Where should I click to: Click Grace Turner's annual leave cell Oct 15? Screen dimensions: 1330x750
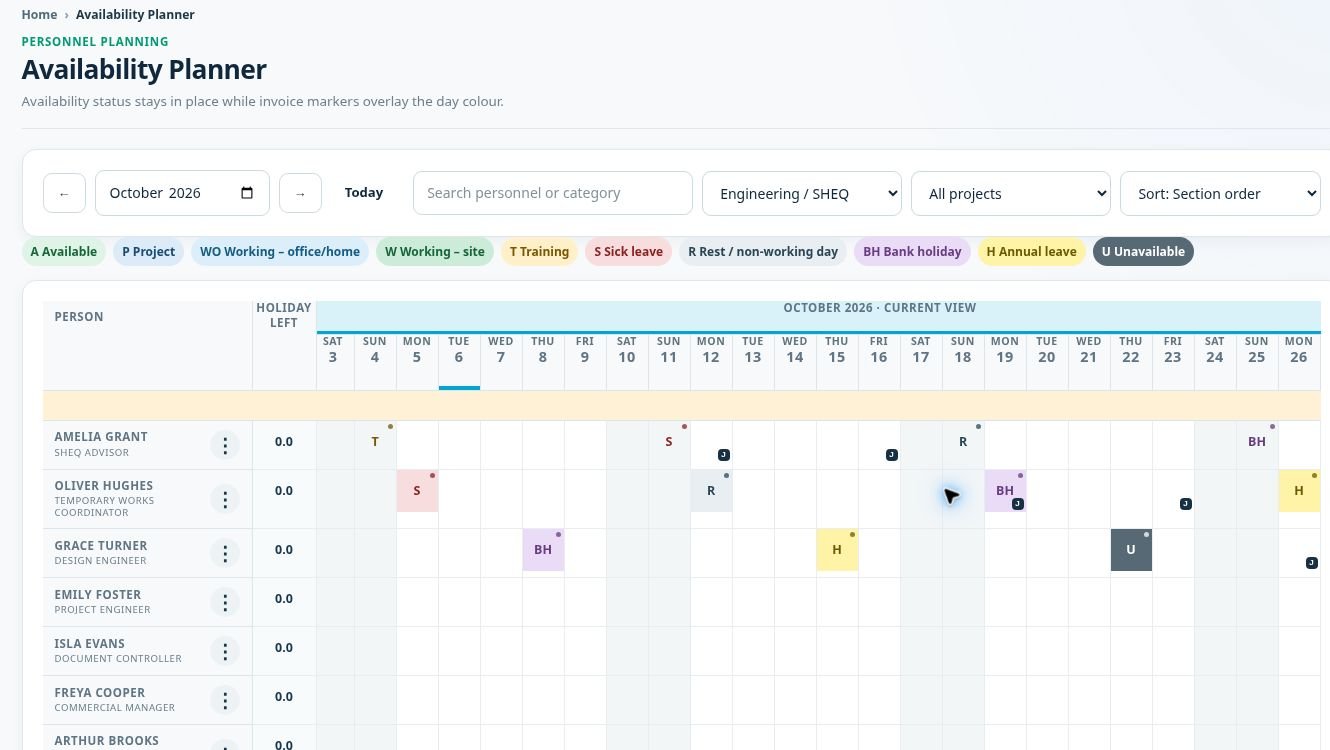[837, 550]
